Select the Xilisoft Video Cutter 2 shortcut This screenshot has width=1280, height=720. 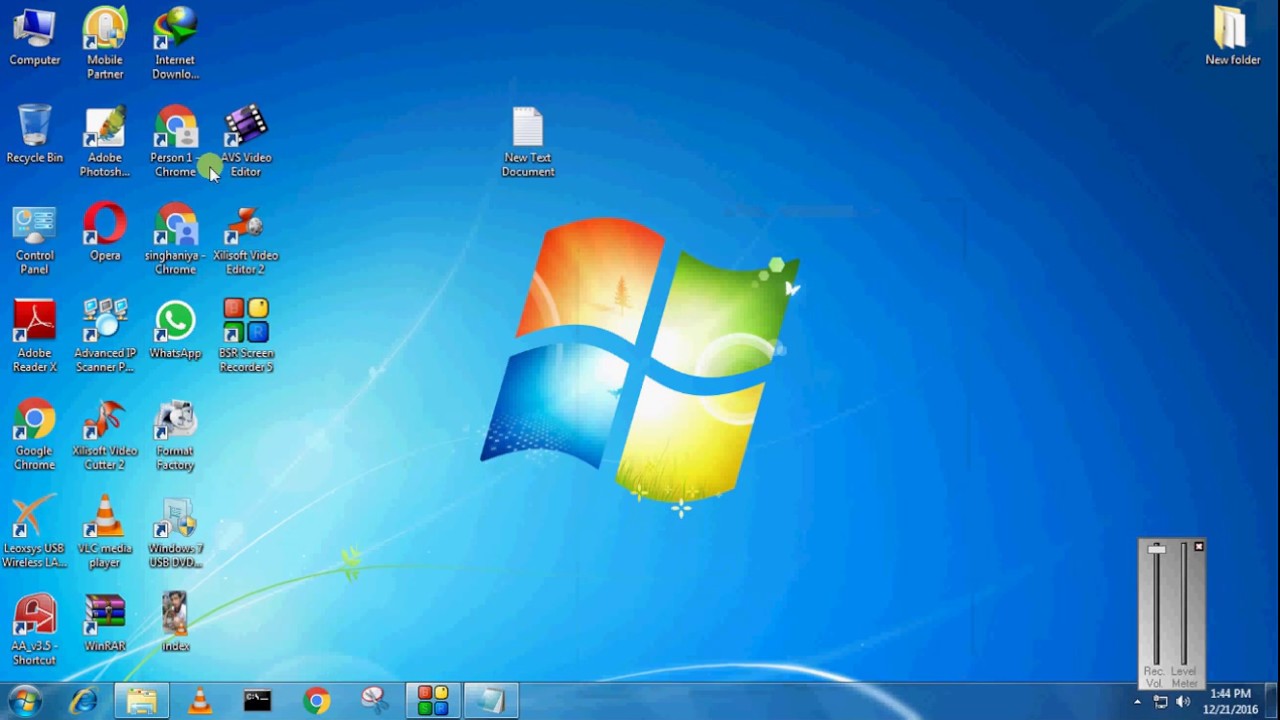104,435
